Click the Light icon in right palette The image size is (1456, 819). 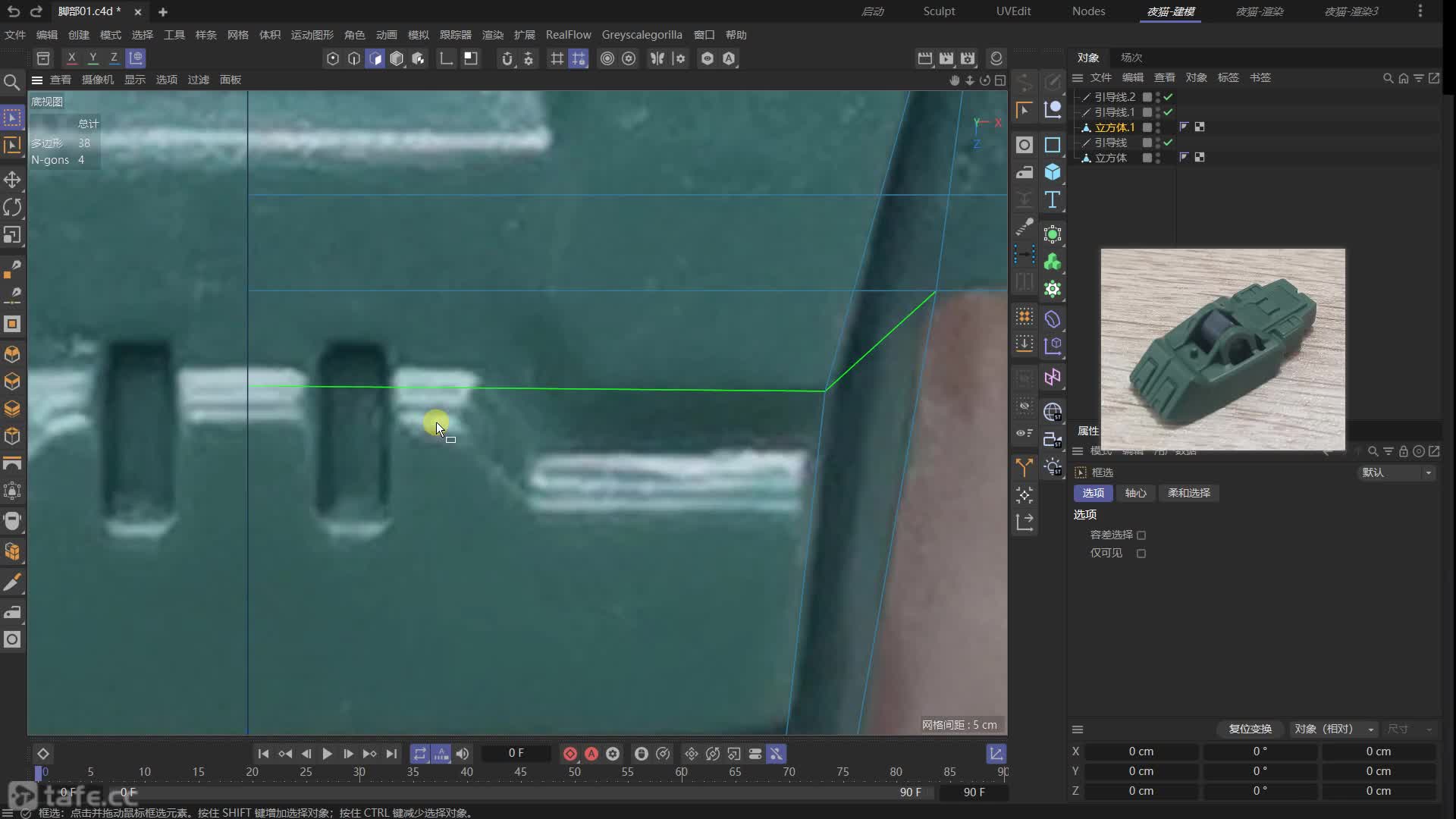1053,466
